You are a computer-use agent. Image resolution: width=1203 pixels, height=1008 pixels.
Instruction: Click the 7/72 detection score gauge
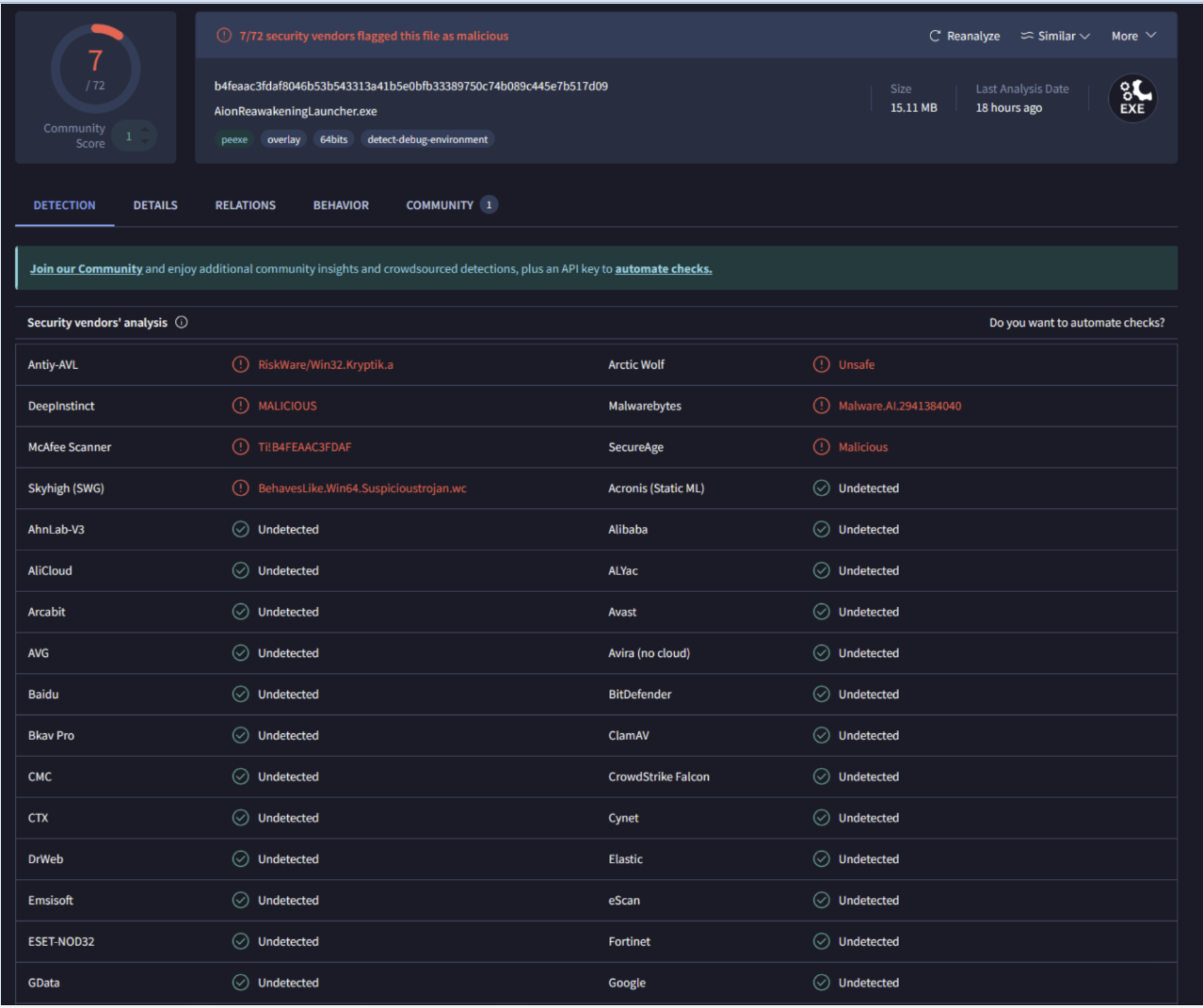pyautogui.click(x=96, y=69)
